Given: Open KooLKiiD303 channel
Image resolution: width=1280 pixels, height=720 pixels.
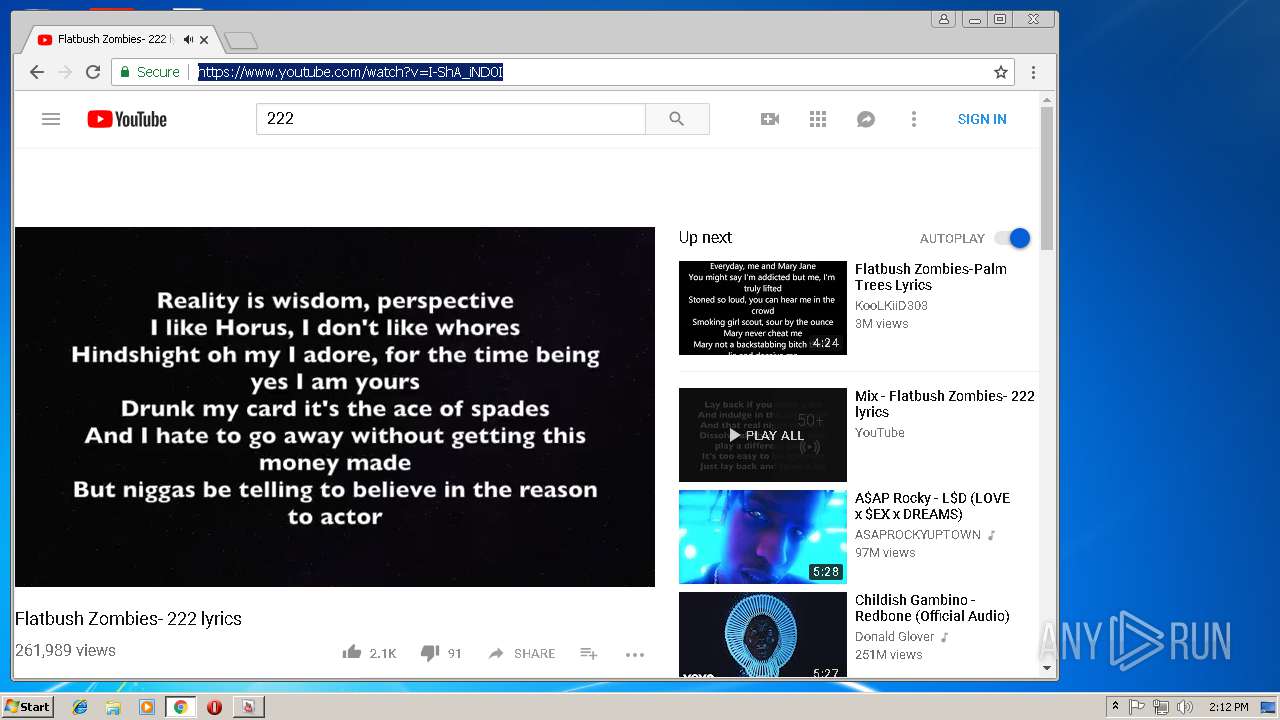Looking at the screenshot, I should [891, 306].
